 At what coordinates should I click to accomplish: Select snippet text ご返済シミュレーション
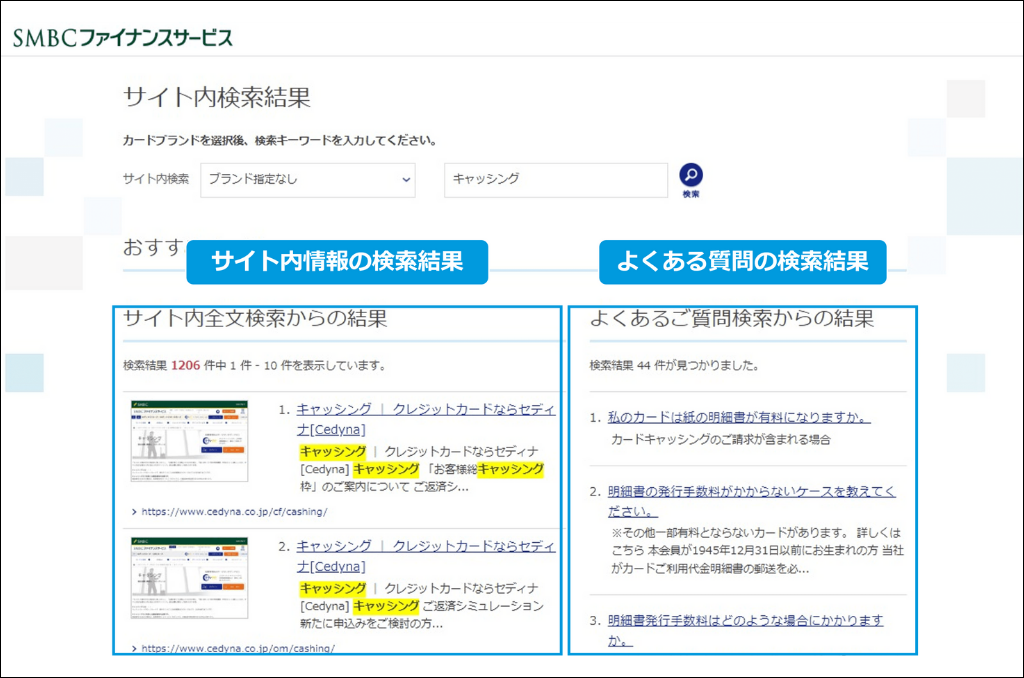pyautogui.click(x=483, y=606)
